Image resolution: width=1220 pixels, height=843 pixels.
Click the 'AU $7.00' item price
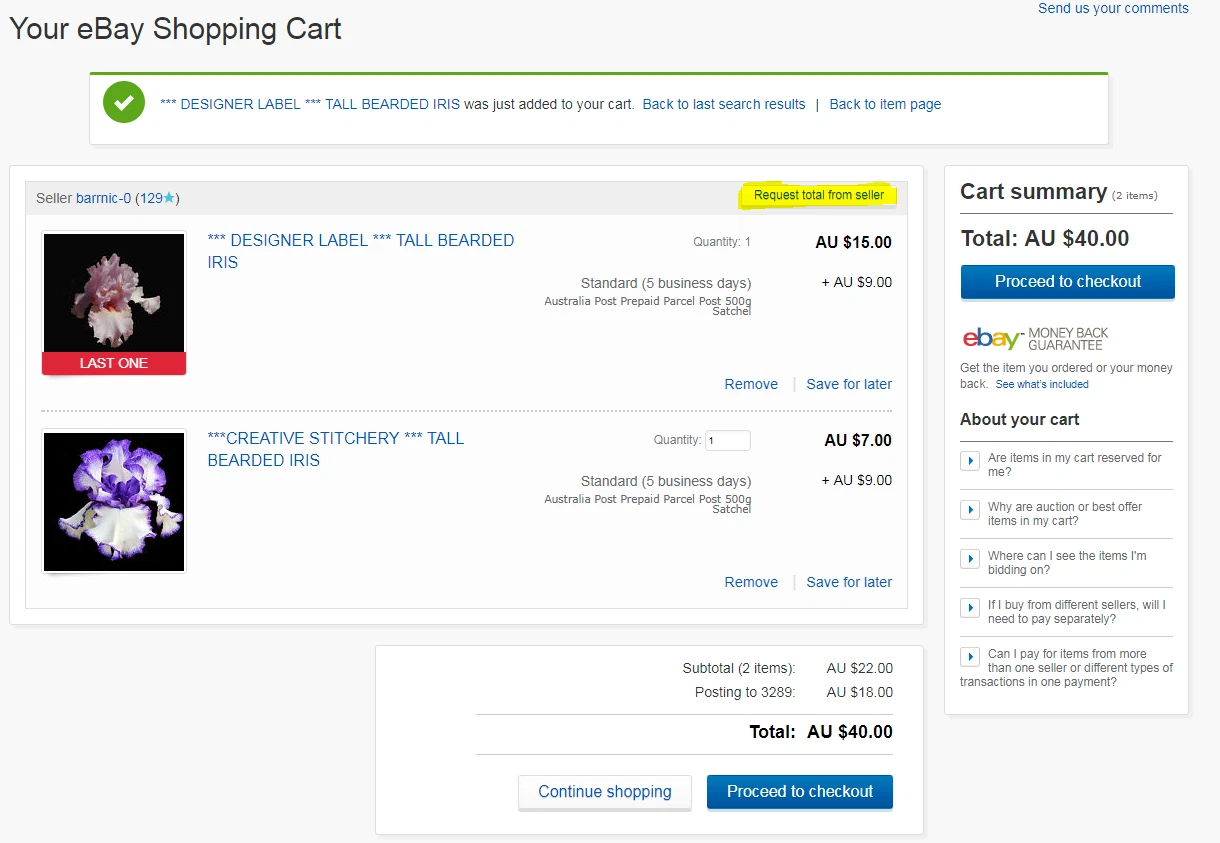[858, 440]
